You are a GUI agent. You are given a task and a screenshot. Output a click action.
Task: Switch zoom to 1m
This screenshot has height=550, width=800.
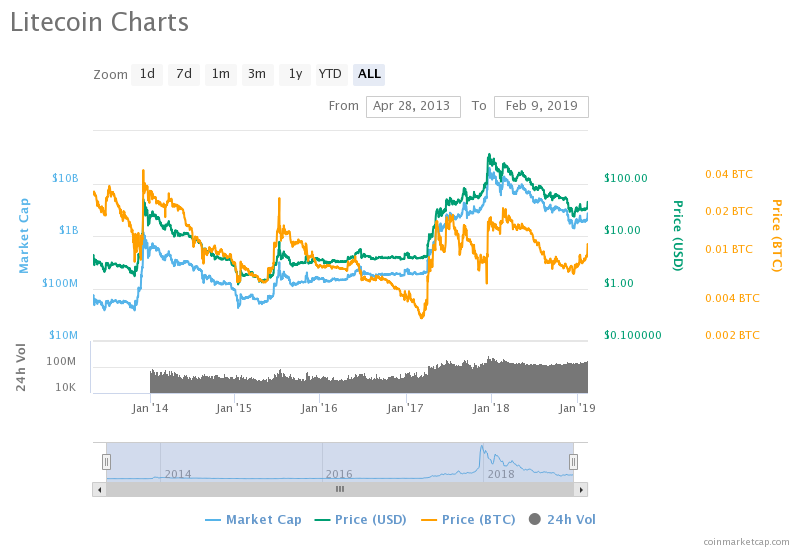point(220,74)
